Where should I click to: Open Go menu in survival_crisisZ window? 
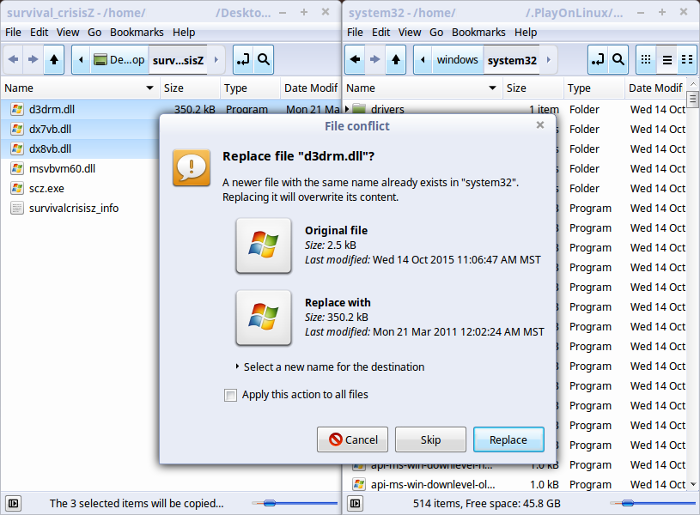[94, 32]
